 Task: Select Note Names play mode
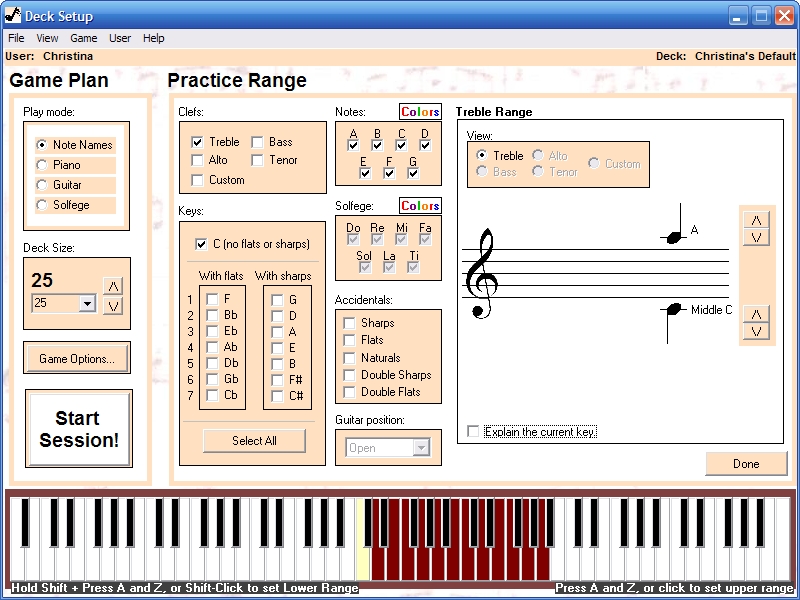pos(76,145)
